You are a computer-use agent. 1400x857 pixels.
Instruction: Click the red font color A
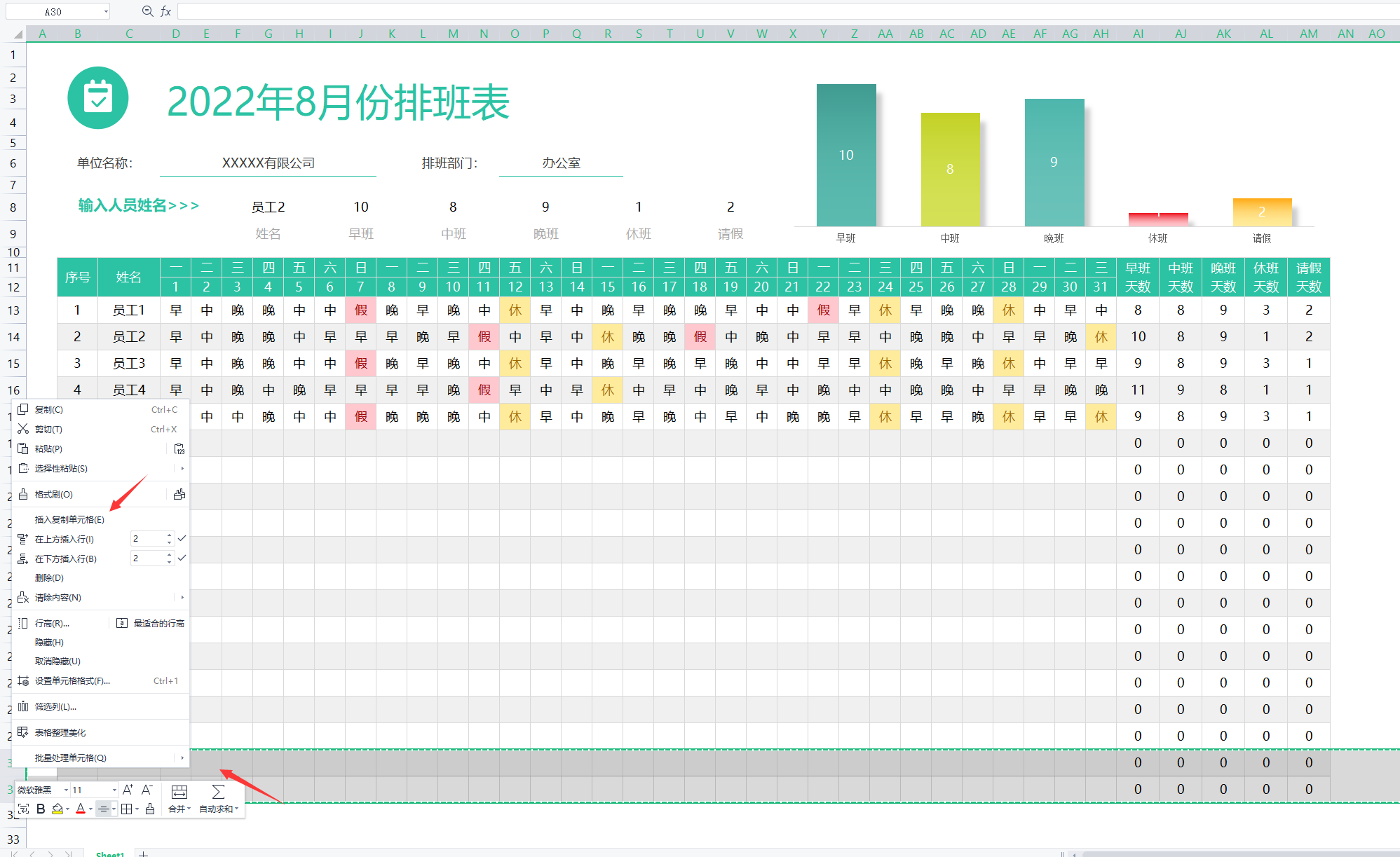click(x=81, y=809)
